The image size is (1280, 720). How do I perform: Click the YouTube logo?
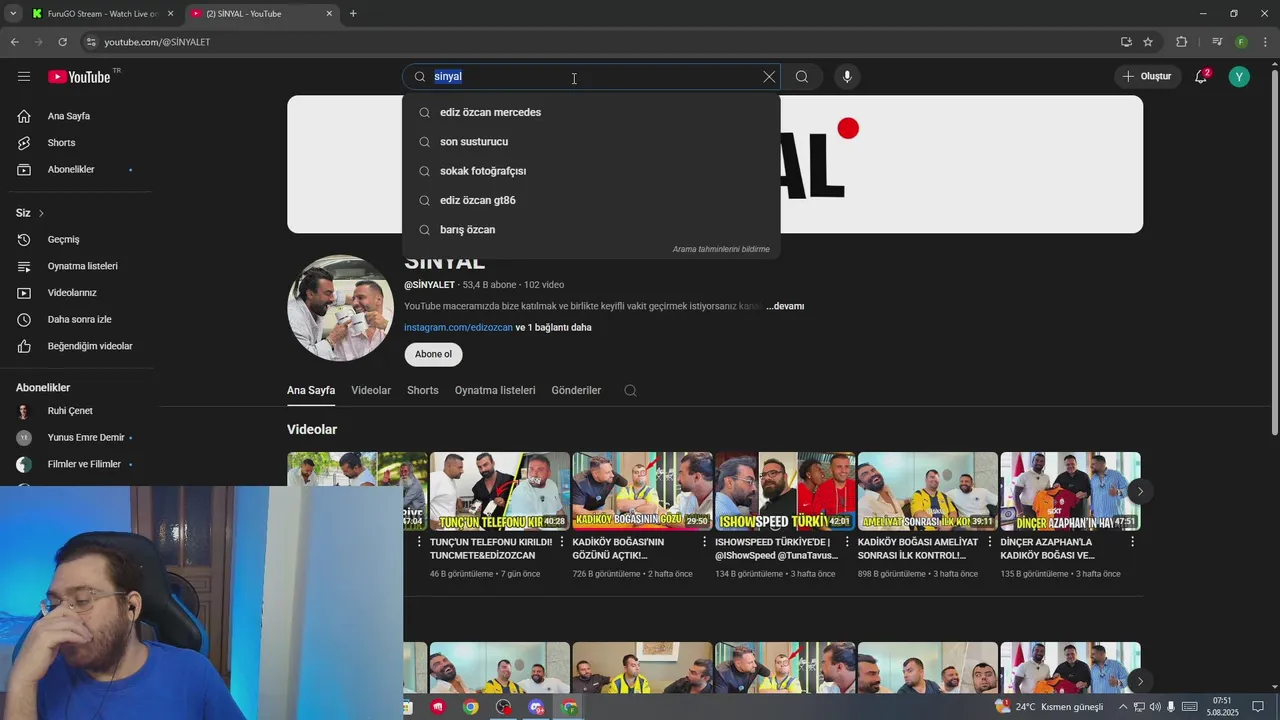79,77
